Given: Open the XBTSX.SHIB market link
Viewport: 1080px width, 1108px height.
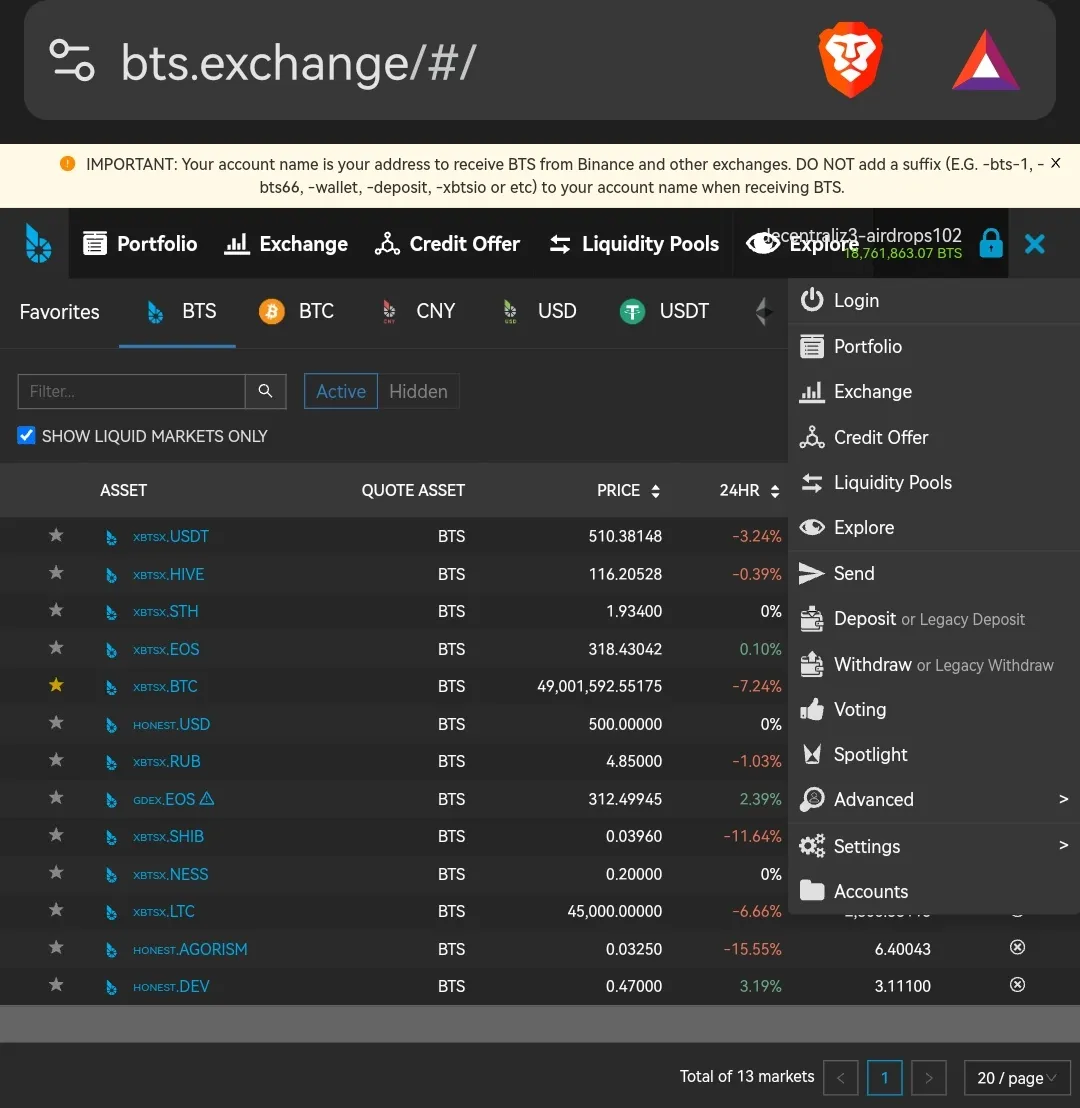Looking at the screenshot, I should [168, 837].
